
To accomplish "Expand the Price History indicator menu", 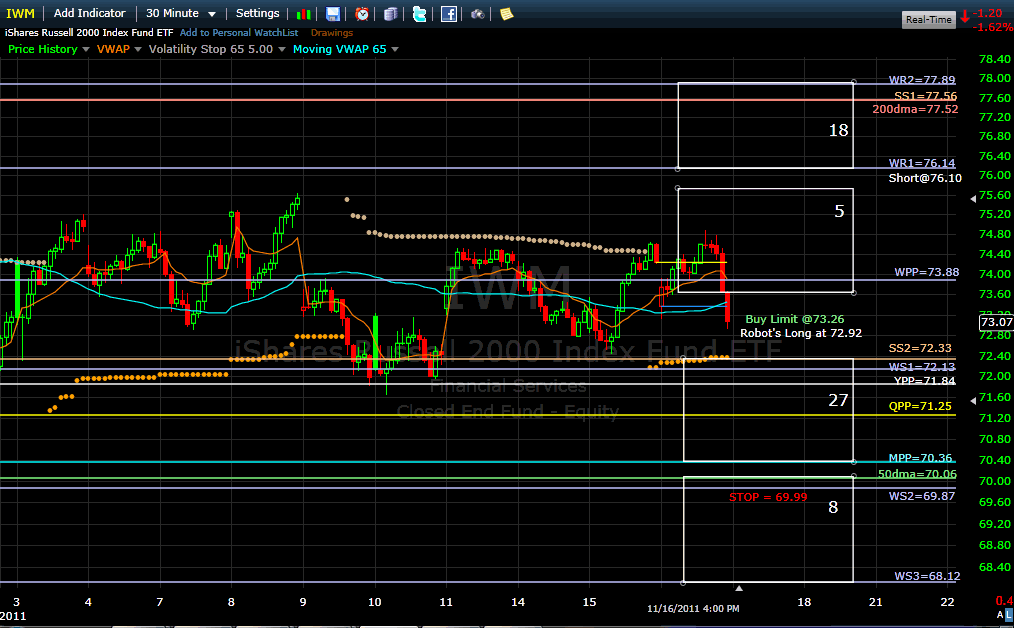I will point(85,49).
